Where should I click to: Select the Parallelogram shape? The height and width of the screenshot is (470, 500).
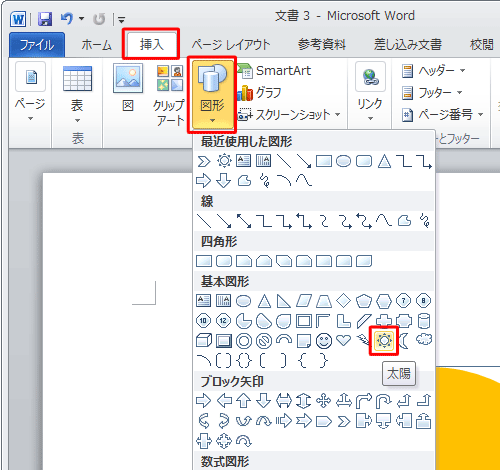click(x=304, y=301)
